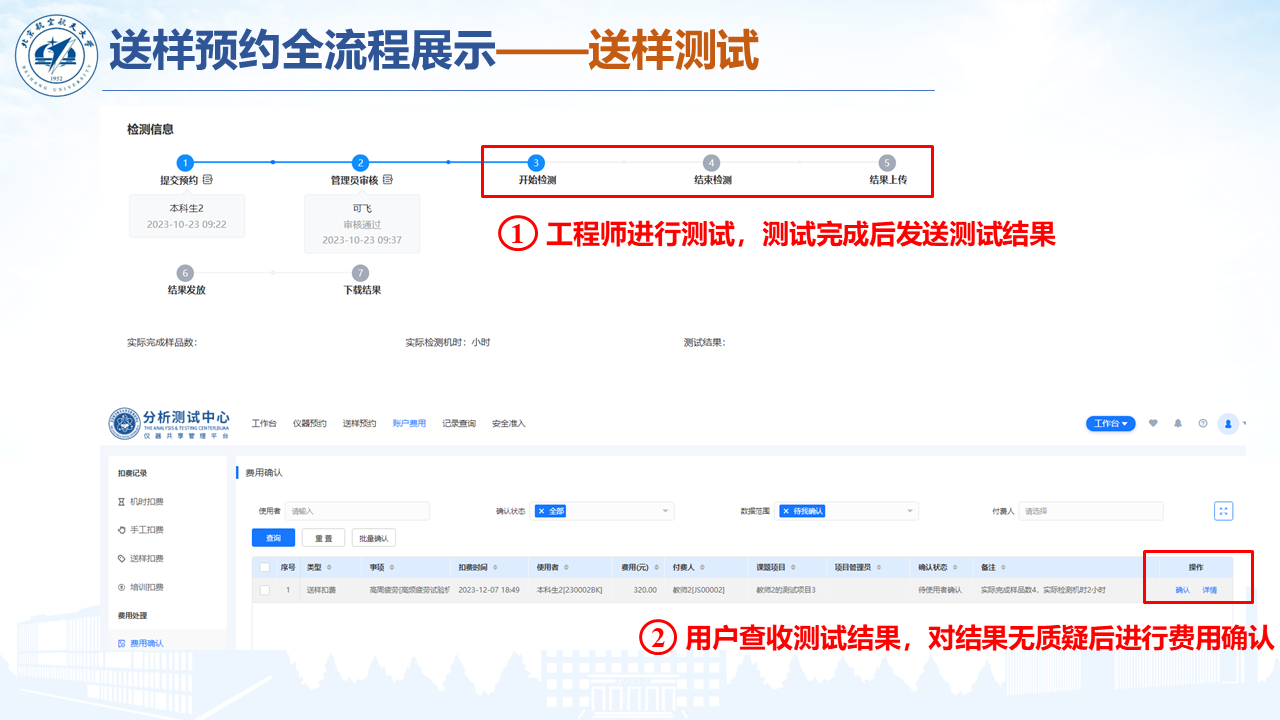Viewport: 1280px width, 720px height.
Task: Check the checkbox for row 1
Action: 265,590
